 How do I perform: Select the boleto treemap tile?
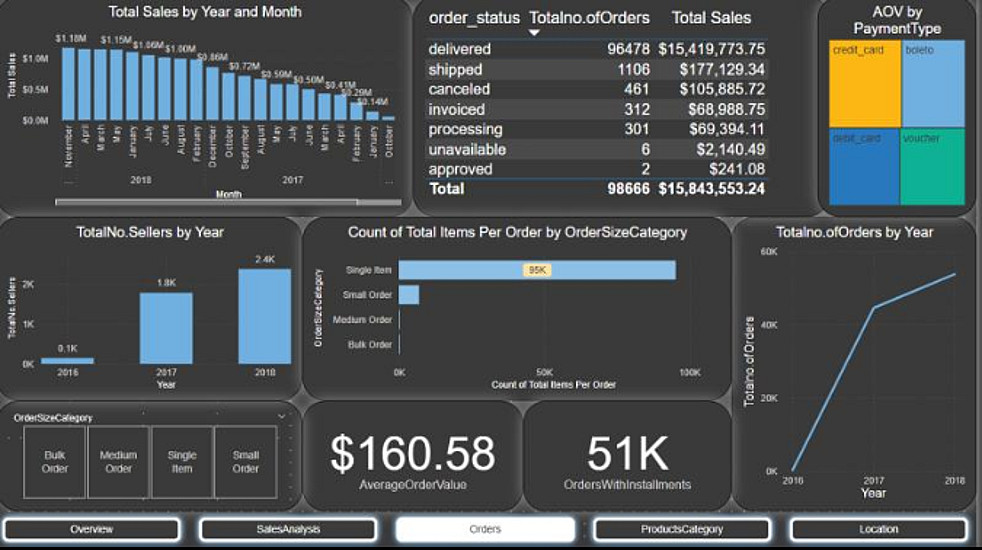(x=934, y=84)
